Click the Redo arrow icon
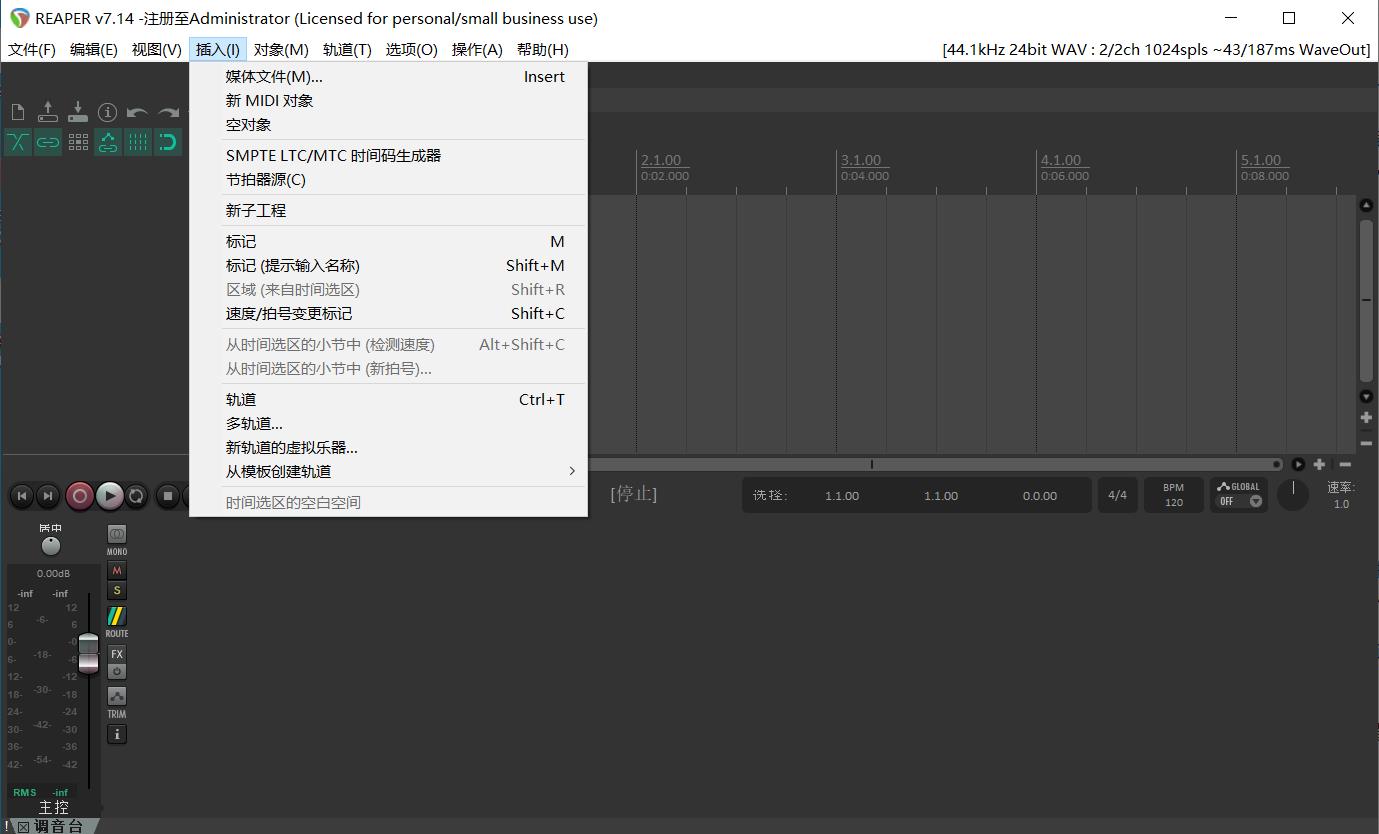Screen dimensions: 1379x834 tap(168, 112)
